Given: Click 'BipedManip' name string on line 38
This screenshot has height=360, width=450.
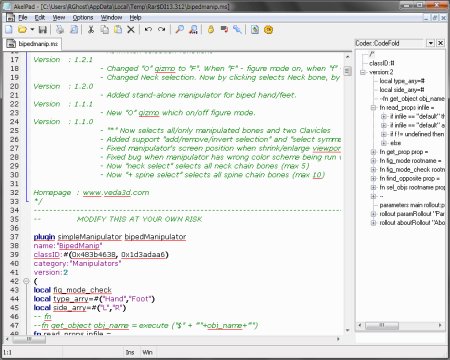Looking at the screenshot, I should pos(79,246).
